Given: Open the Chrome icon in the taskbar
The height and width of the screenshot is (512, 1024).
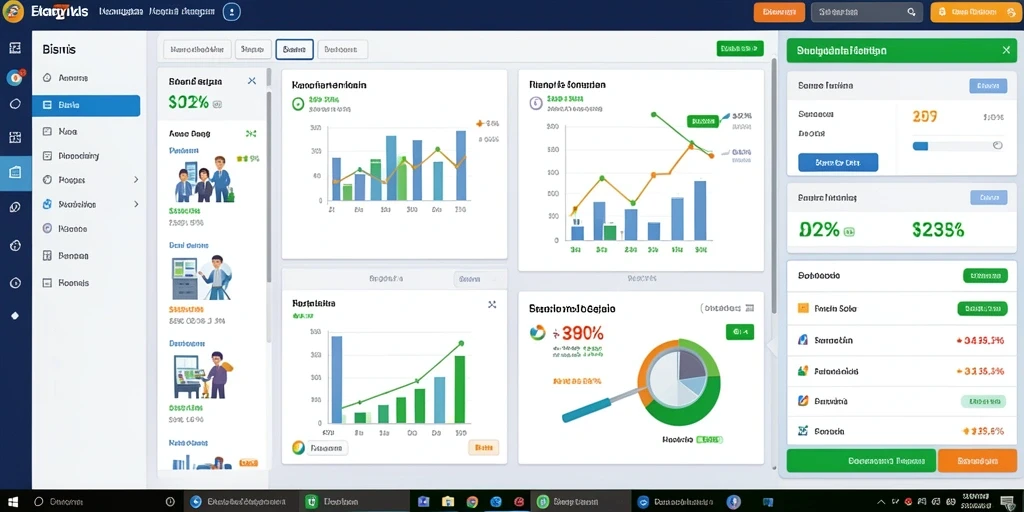Looking at the screenshot, I should pos(472,502).
